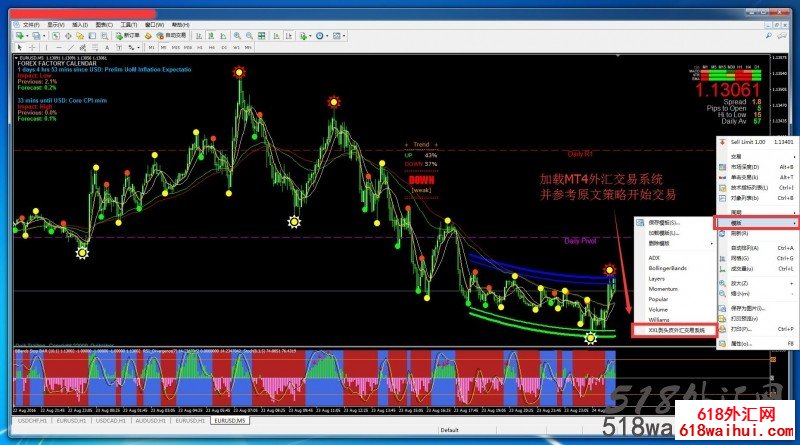Image resolution: width=800 pixels, height=445 pixels.
Task: Open the search icon at top right
Action: (769, 36)
